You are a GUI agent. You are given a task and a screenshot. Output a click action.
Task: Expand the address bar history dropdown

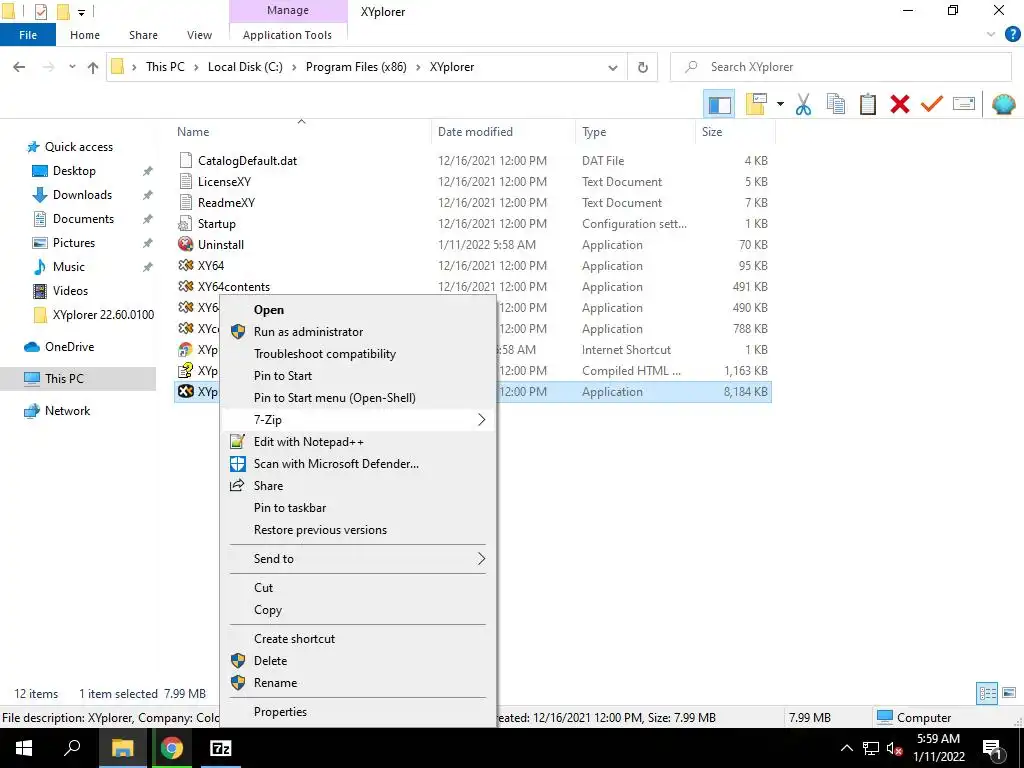[613, 67]
